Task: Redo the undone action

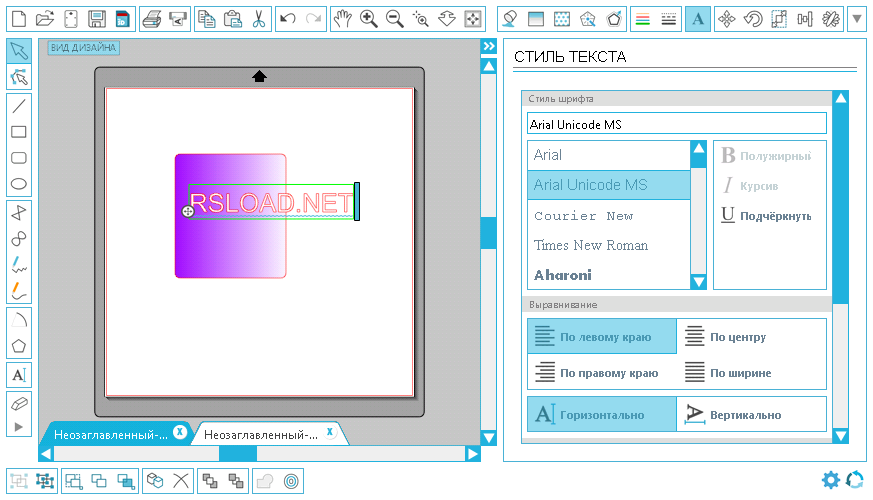Action: [x=313, y=19]
